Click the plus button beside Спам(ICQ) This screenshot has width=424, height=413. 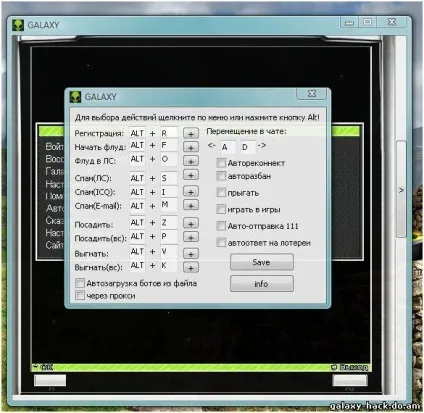191,192
